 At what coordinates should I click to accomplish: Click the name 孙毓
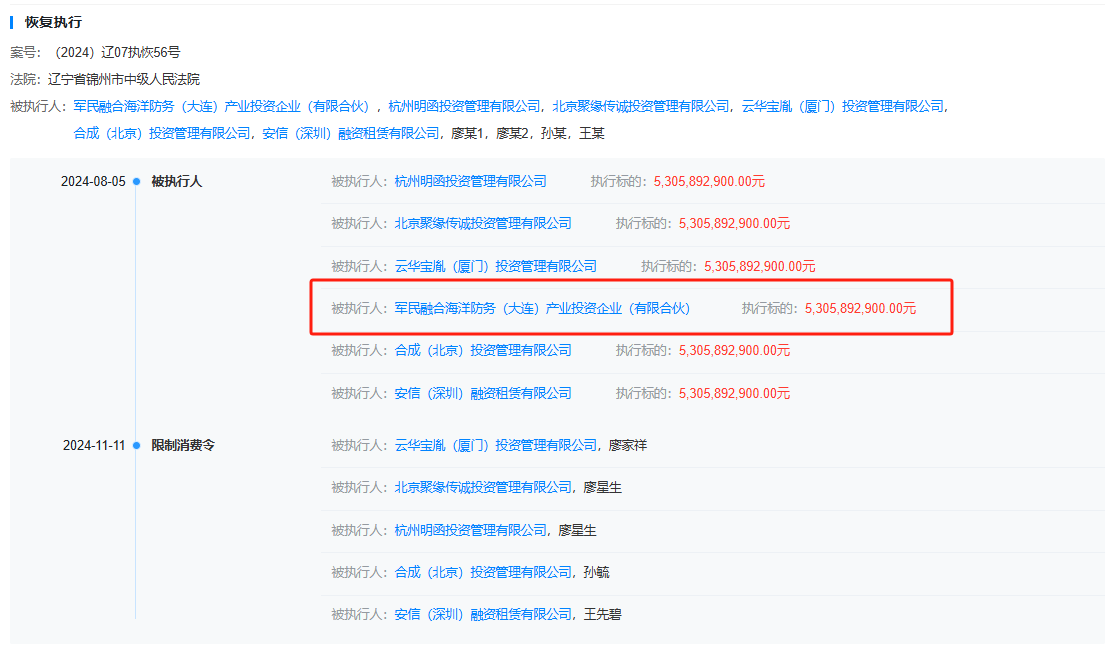(596, 572)
